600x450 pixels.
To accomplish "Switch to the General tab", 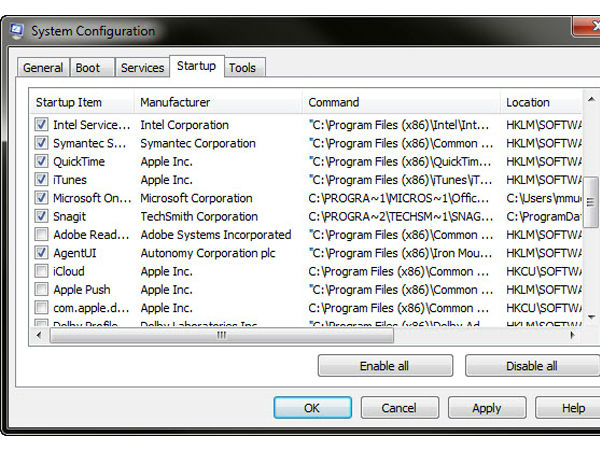I will click(x=43, y=68).
